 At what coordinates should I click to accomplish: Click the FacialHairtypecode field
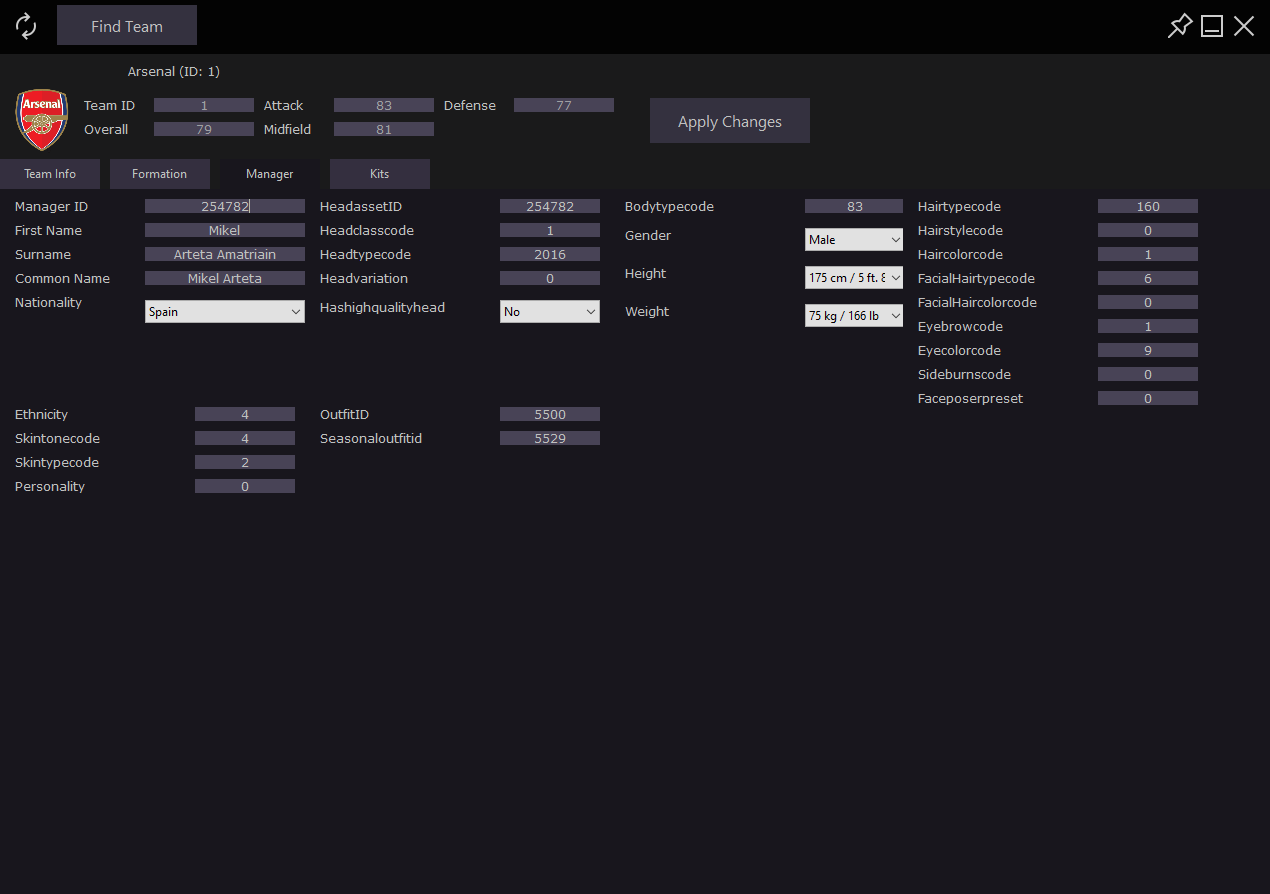[x=1148, y=278]
